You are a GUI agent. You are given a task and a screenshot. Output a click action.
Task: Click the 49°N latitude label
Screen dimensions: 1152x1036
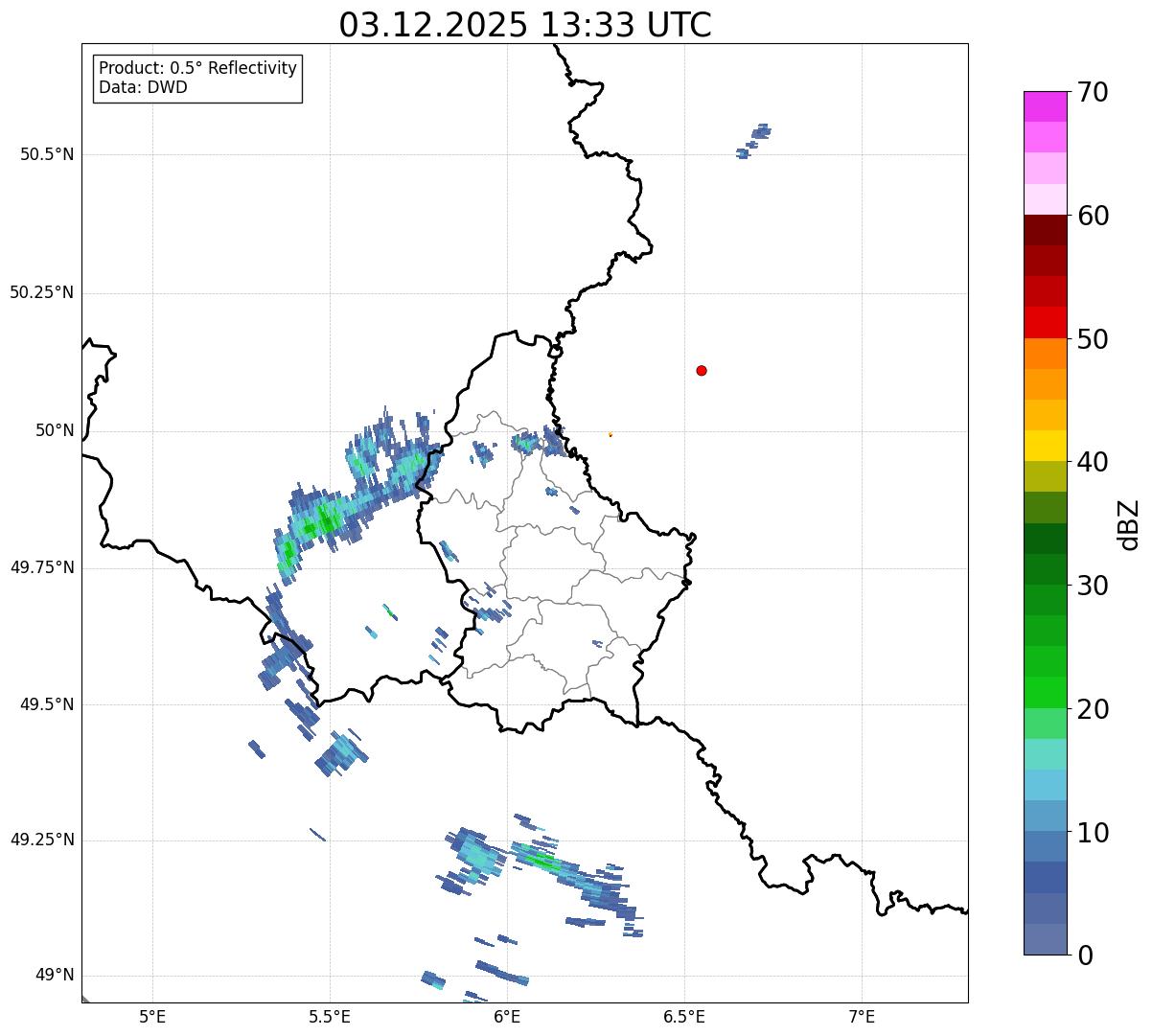click(x=55, y=976)
